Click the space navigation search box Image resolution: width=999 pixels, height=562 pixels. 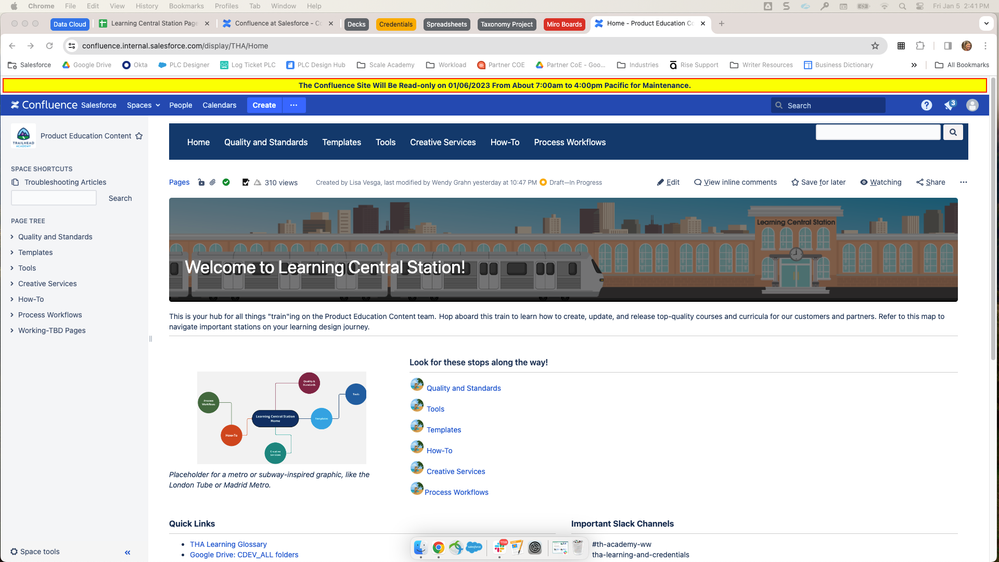click(x=878, y=132)
